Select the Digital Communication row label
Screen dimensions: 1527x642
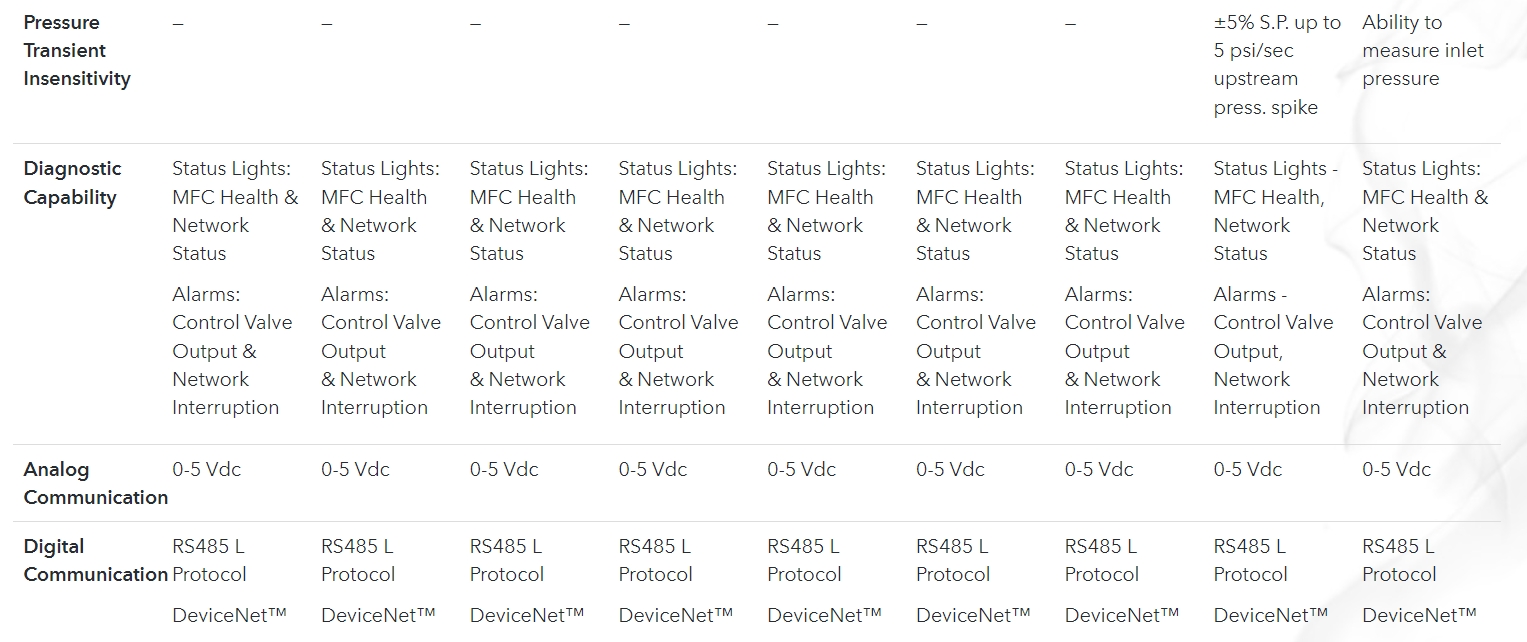tap(95, 560)
